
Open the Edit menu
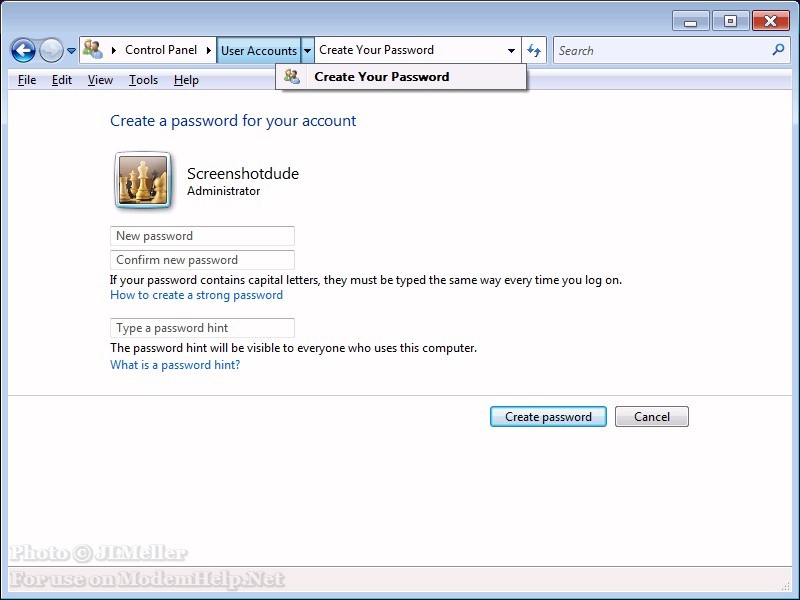(62, 80)
